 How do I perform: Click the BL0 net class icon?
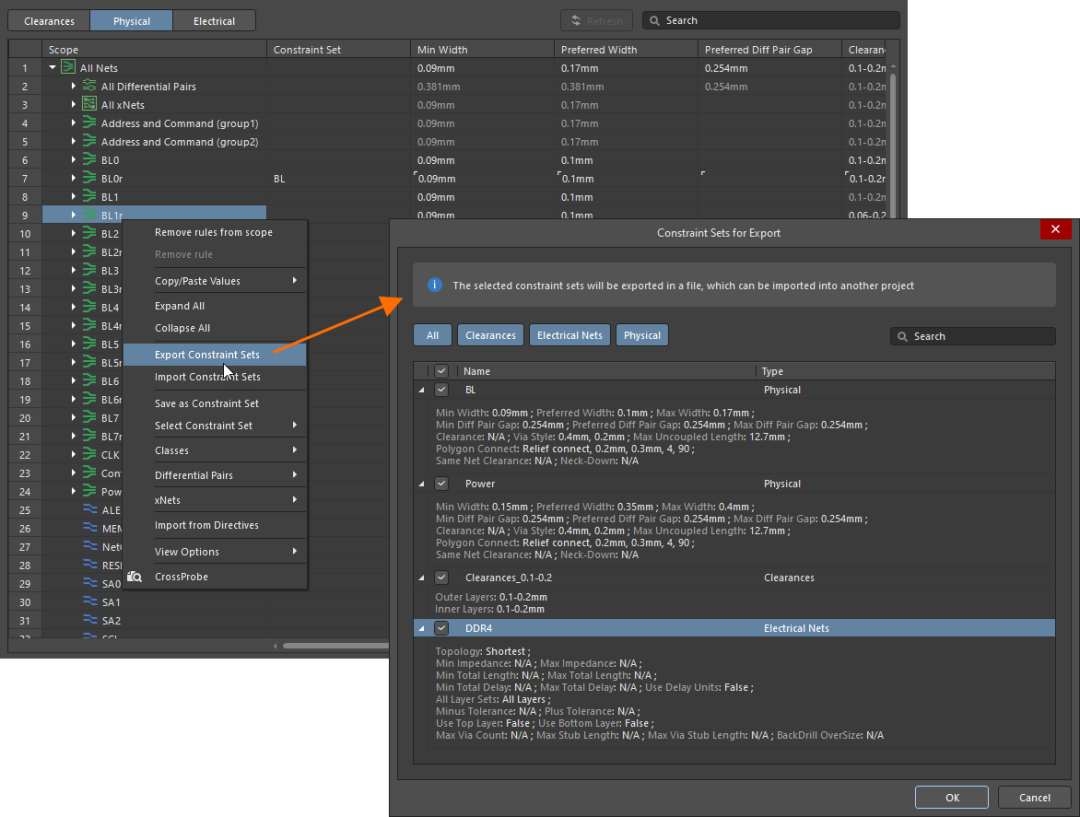click(x=89, y=159)
